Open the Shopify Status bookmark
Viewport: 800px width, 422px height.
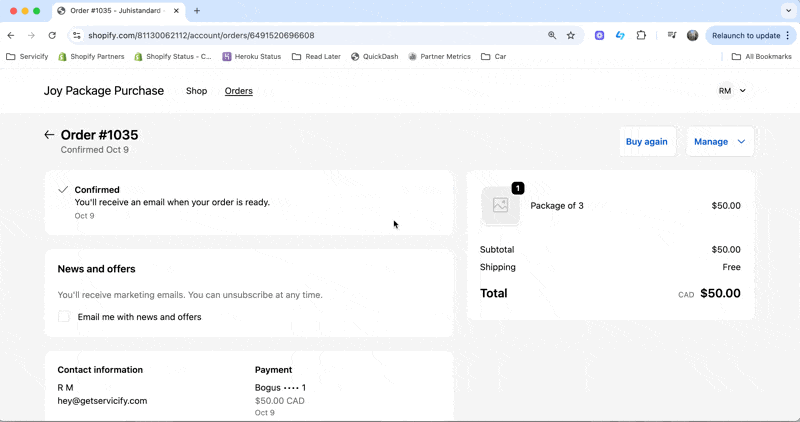[x=172, y=57]
